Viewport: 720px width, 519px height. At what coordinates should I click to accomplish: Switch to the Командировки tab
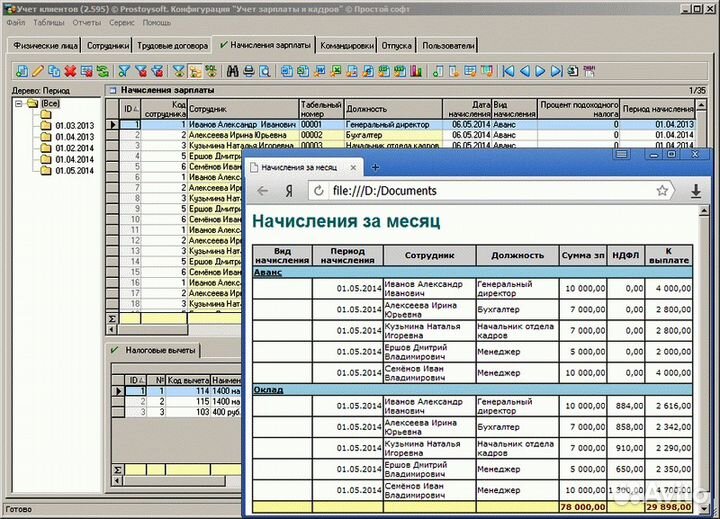(347, 46)
